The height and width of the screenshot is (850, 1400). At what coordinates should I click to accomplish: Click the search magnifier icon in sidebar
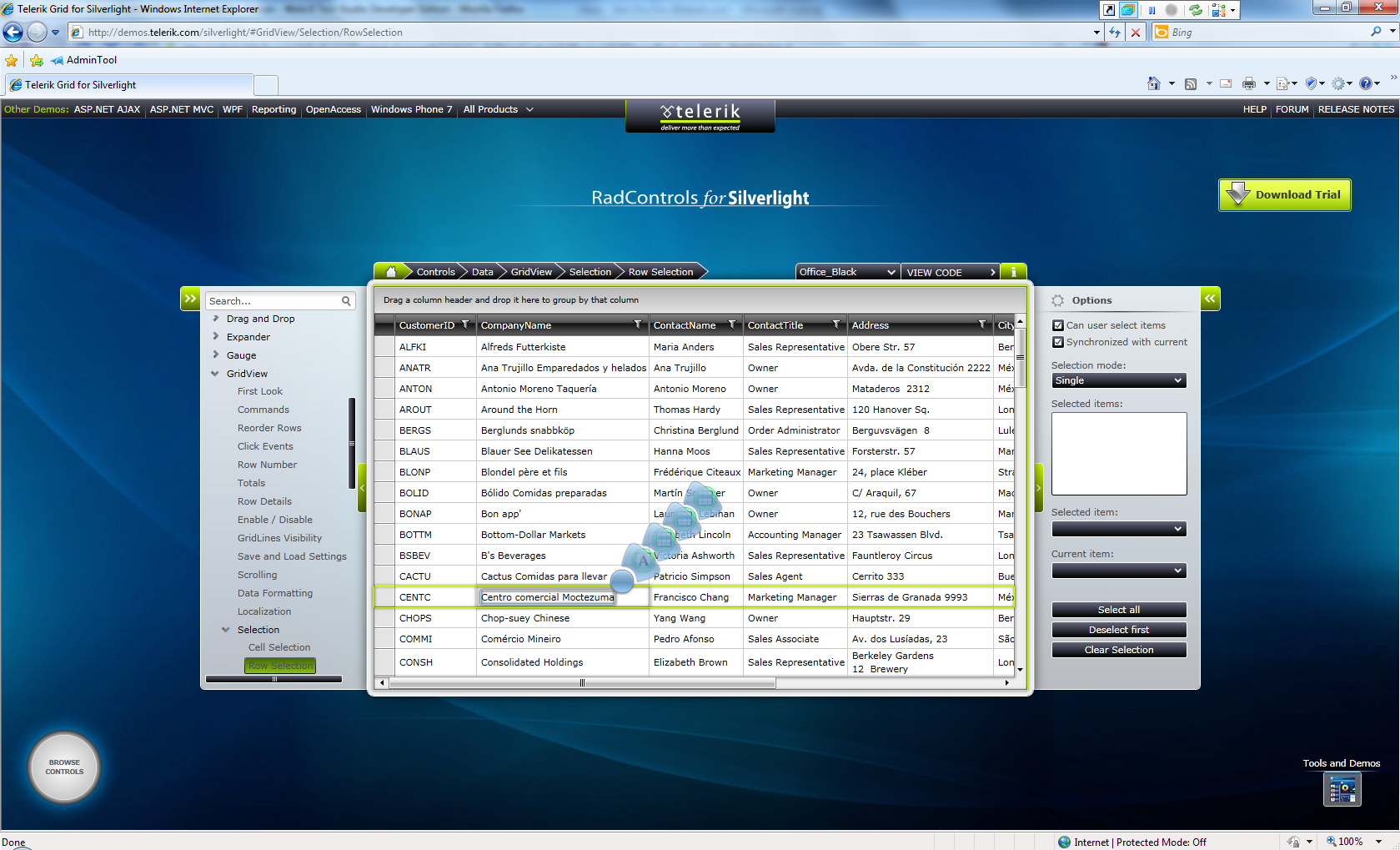point(346,301)
